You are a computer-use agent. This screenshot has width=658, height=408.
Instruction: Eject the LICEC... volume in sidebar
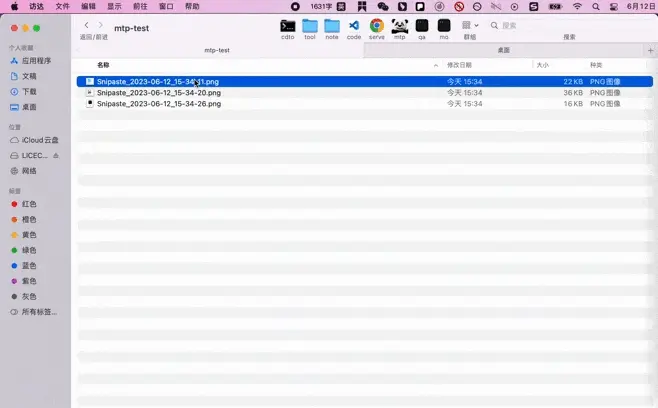(56, 156)
